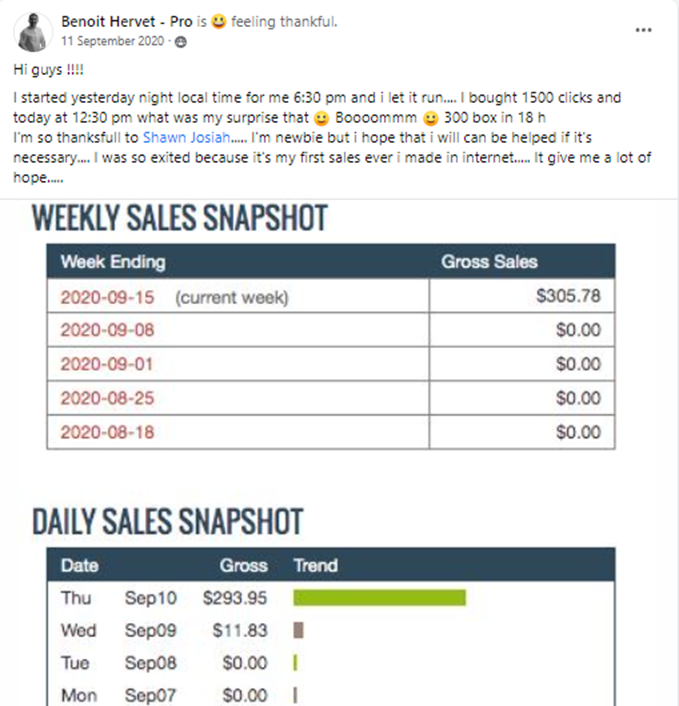
Task: Click the green Thu Sep10 trend bar
Action: click(379, 598)
